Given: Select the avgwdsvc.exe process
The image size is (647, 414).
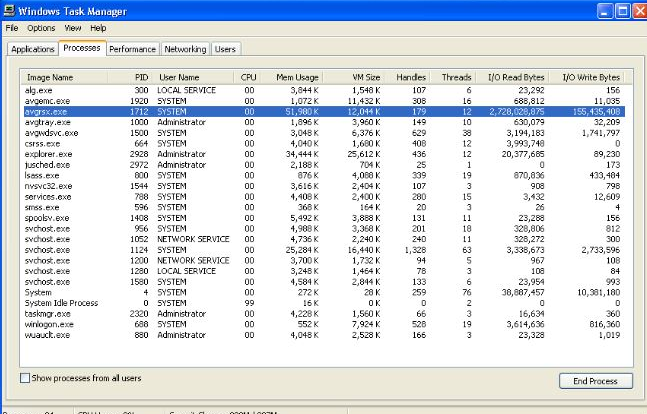Looking at the screenshot, I should [x=324, y=133].
